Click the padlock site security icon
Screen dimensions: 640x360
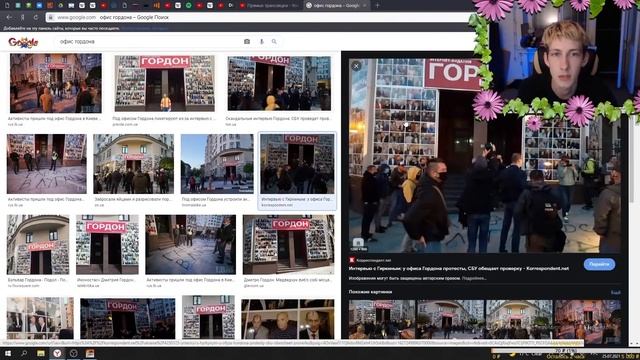[x=51, y=18]
